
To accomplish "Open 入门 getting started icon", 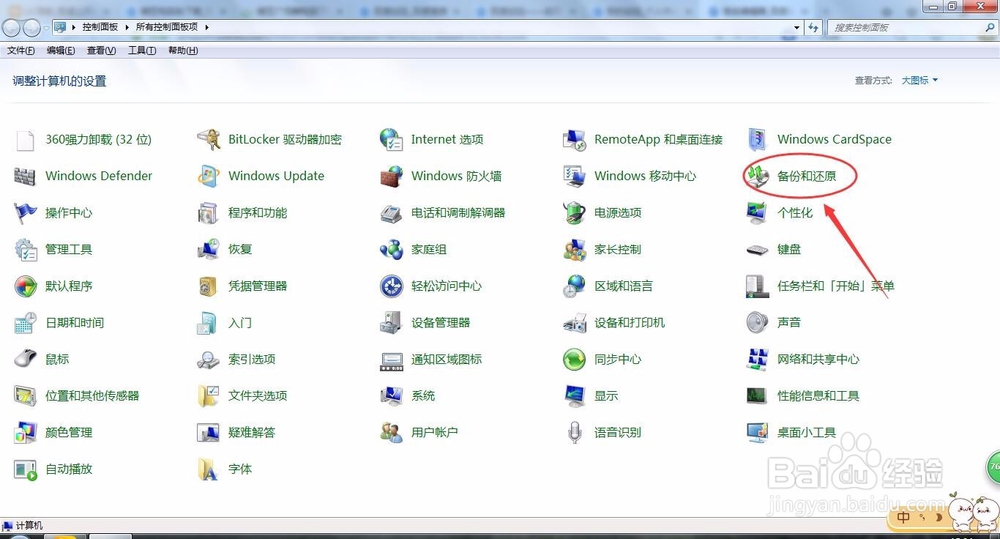I will [x=208, y=323].
